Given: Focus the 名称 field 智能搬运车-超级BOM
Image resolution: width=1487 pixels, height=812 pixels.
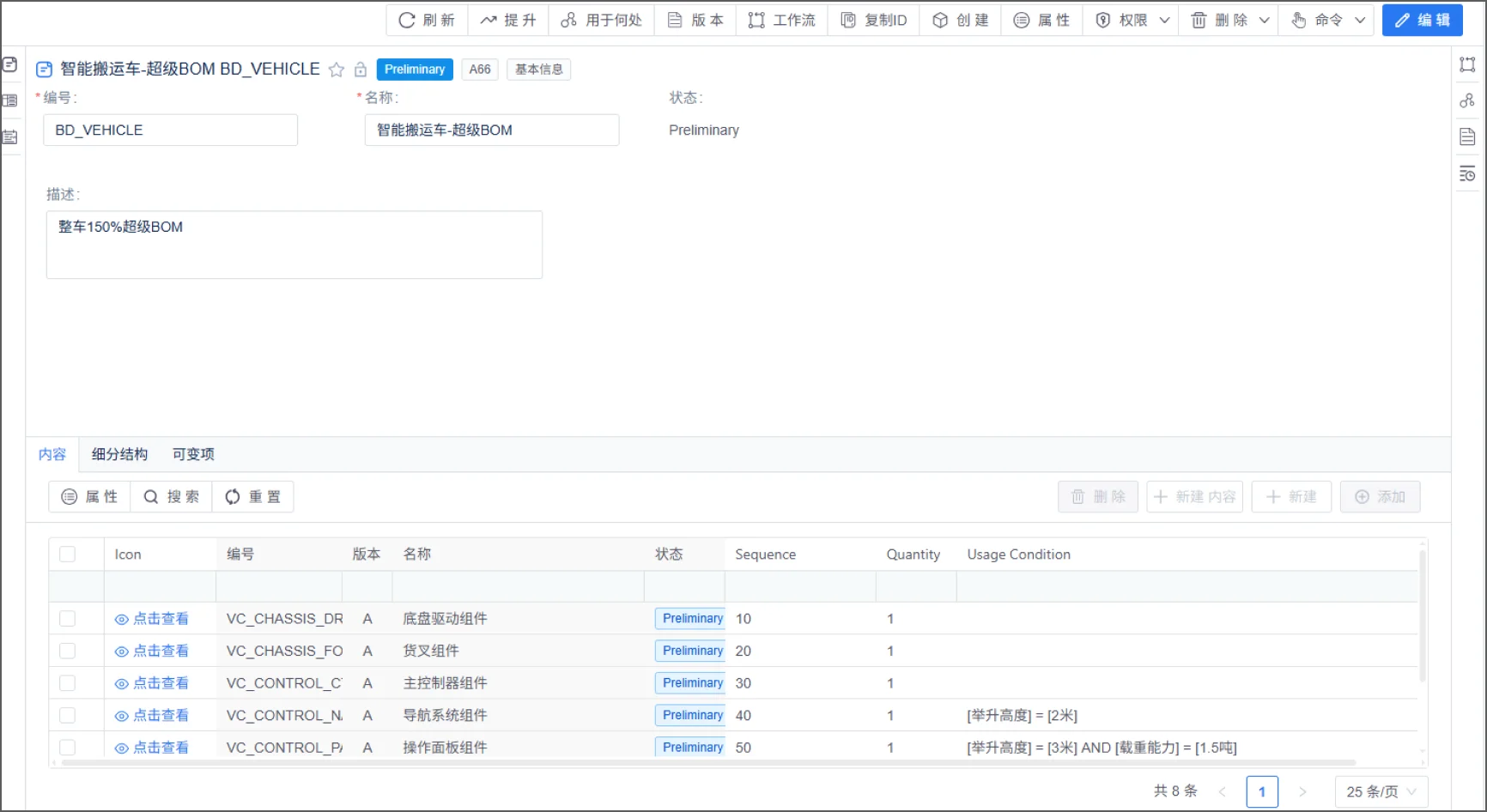Looking at the screenshot, I should pyautogui.click(x=492, y=130).
